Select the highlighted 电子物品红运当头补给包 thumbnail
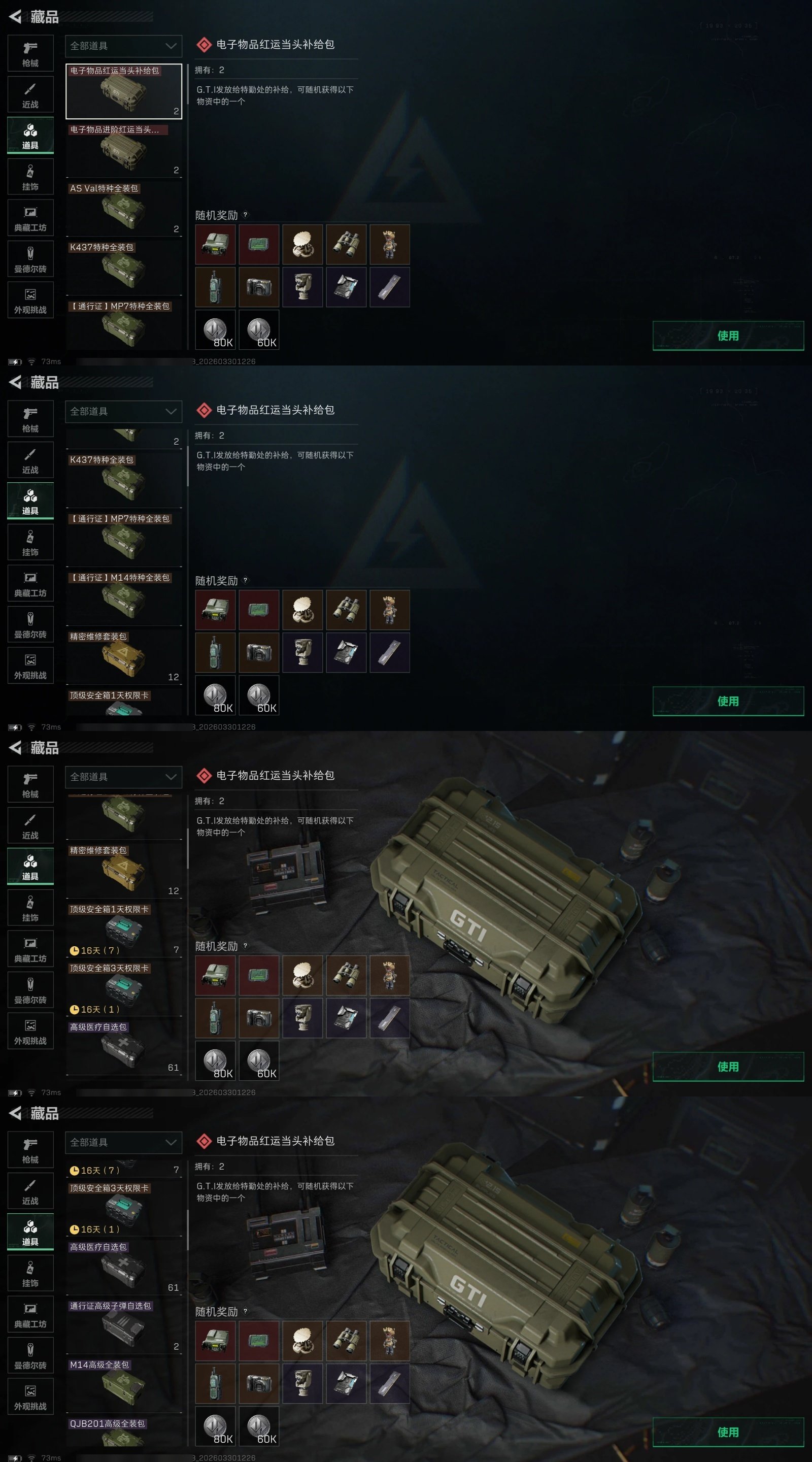Viewport: 812px width, 1462px height. pyautogui.click(x=124, y=91)
